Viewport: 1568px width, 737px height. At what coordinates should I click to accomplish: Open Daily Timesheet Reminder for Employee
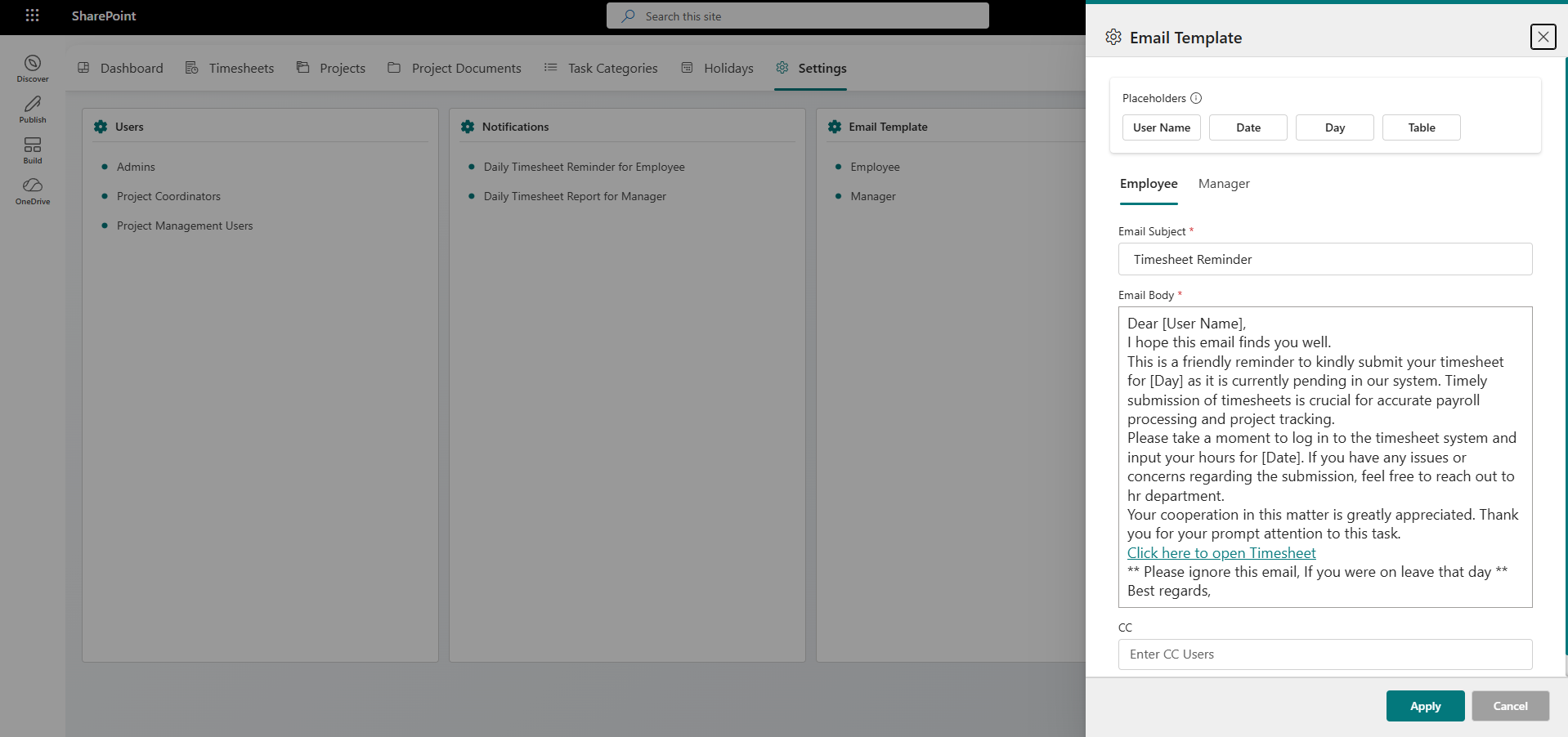585,167
